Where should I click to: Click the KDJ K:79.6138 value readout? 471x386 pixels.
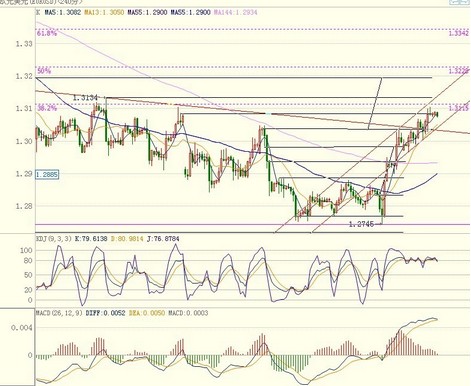pyautogui.click(x=91, y=239)
